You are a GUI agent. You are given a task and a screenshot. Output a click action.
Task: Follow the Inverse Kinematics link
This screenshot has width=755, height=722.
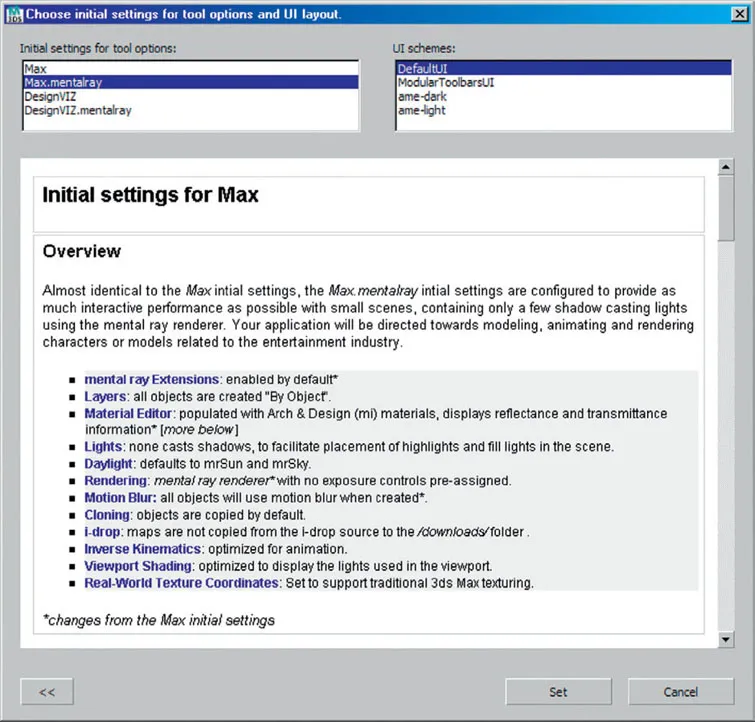pyautogui.click(x=141, y=549)
